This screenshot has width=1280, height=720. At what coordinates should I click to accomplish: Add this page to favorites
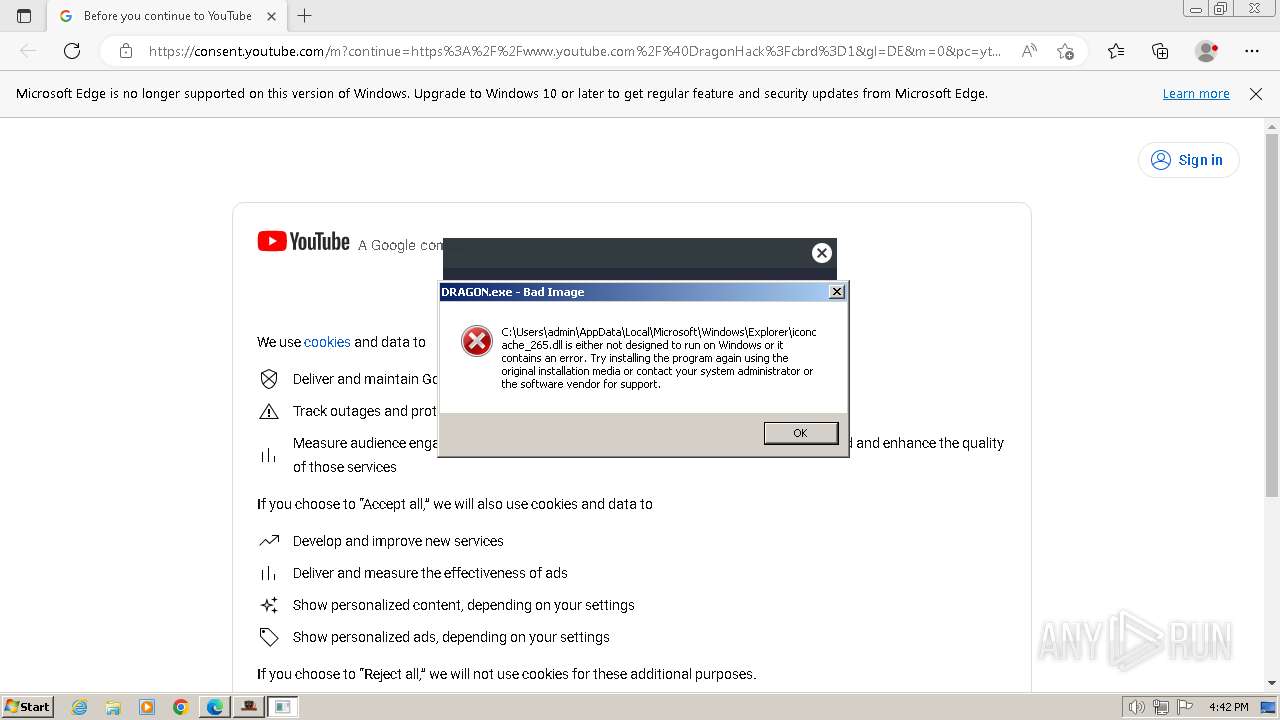1065,51
